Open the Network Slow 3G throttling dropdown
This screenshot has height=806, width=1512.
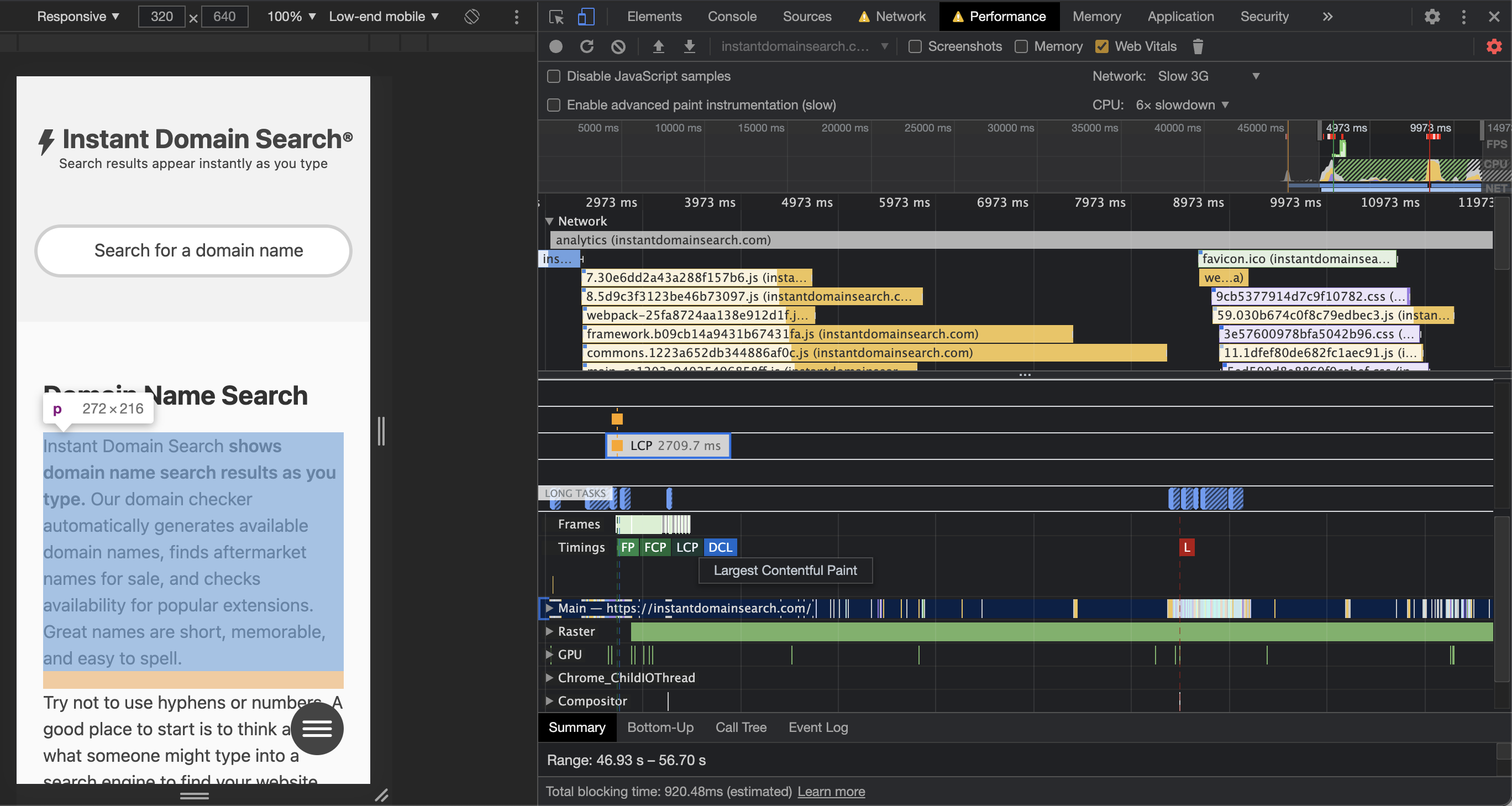click(1208, 76)
